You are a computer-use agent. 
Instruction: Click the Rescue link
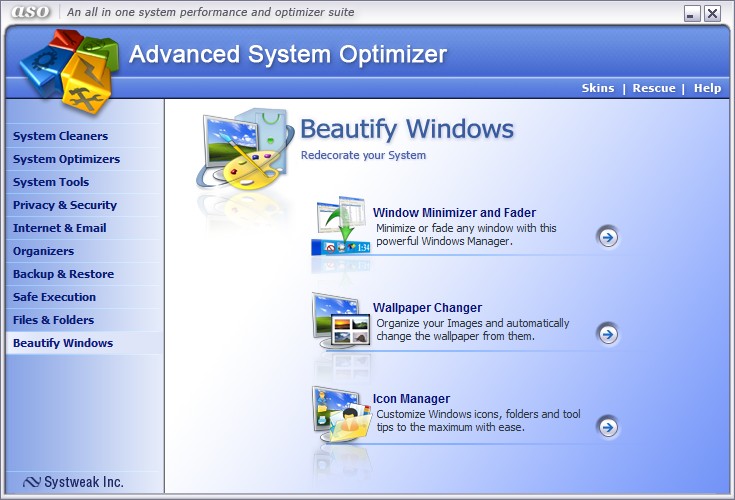654,88
